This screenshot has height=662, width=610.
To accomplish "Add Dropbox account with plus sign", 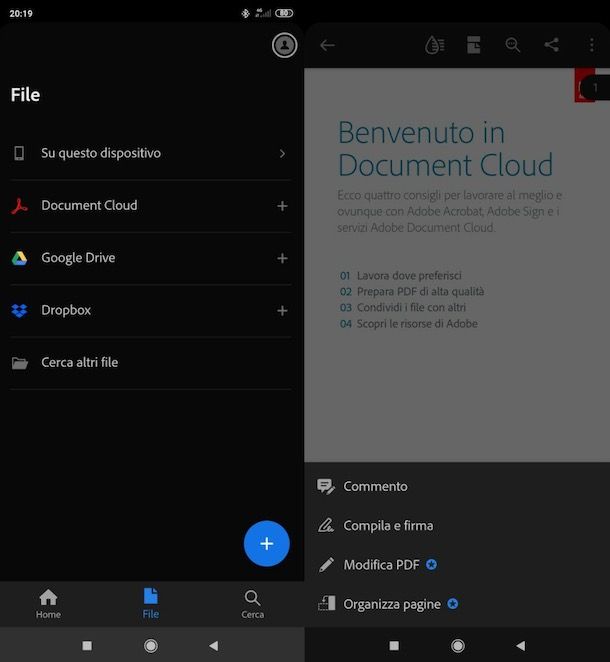I will [x=282, y=311].
